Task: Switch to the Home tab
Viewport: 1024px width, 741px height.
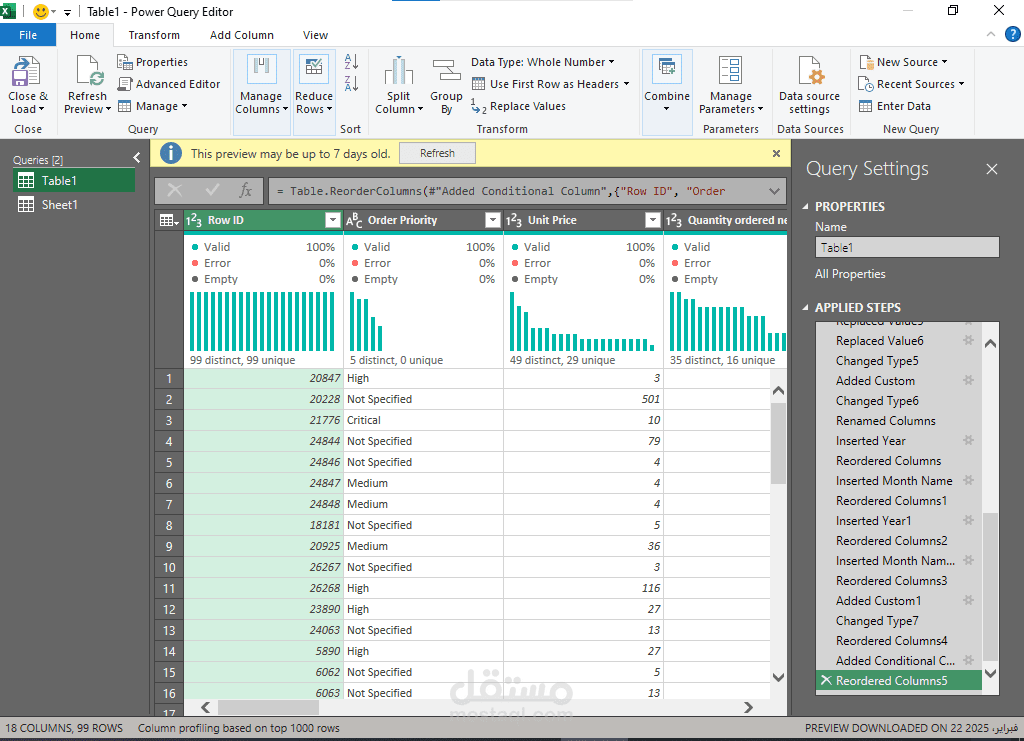Action: (x=85, y=35)
